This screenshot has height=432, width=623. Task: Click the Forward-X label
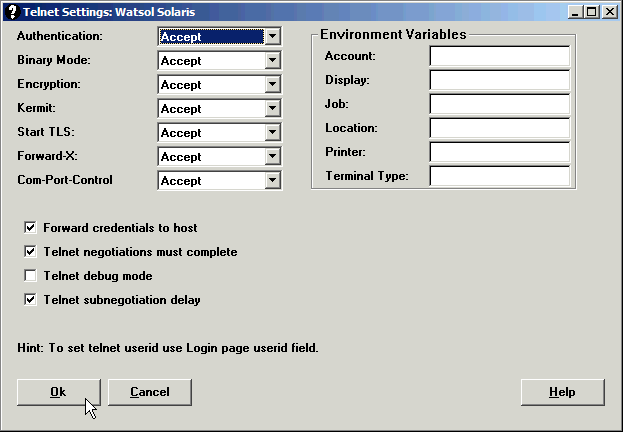[x=47, y=156]
